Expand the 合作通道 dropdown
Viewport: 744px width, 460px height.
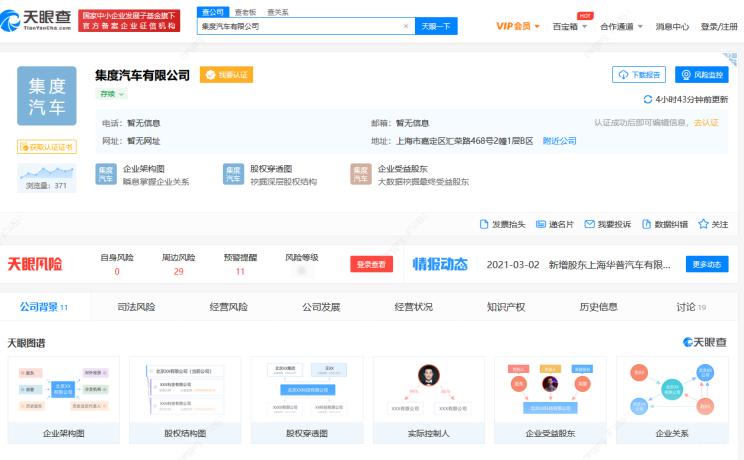[621, 26]
